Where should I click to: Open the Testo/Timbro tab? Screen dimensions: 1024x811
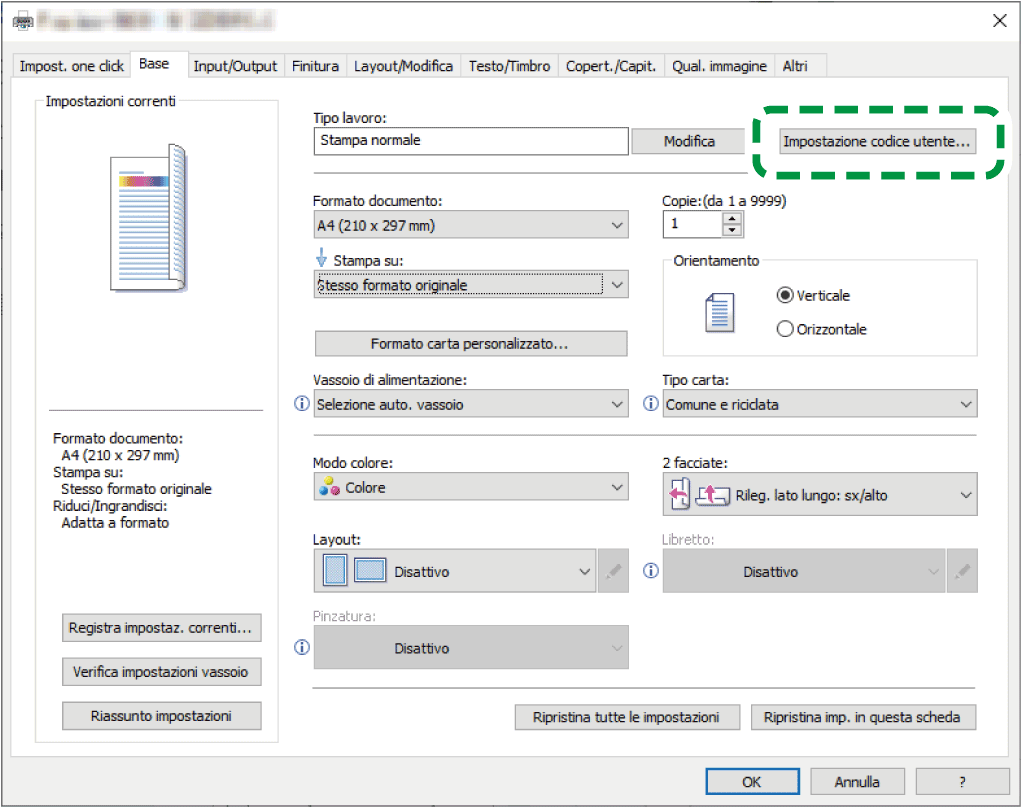coord(509,67)
